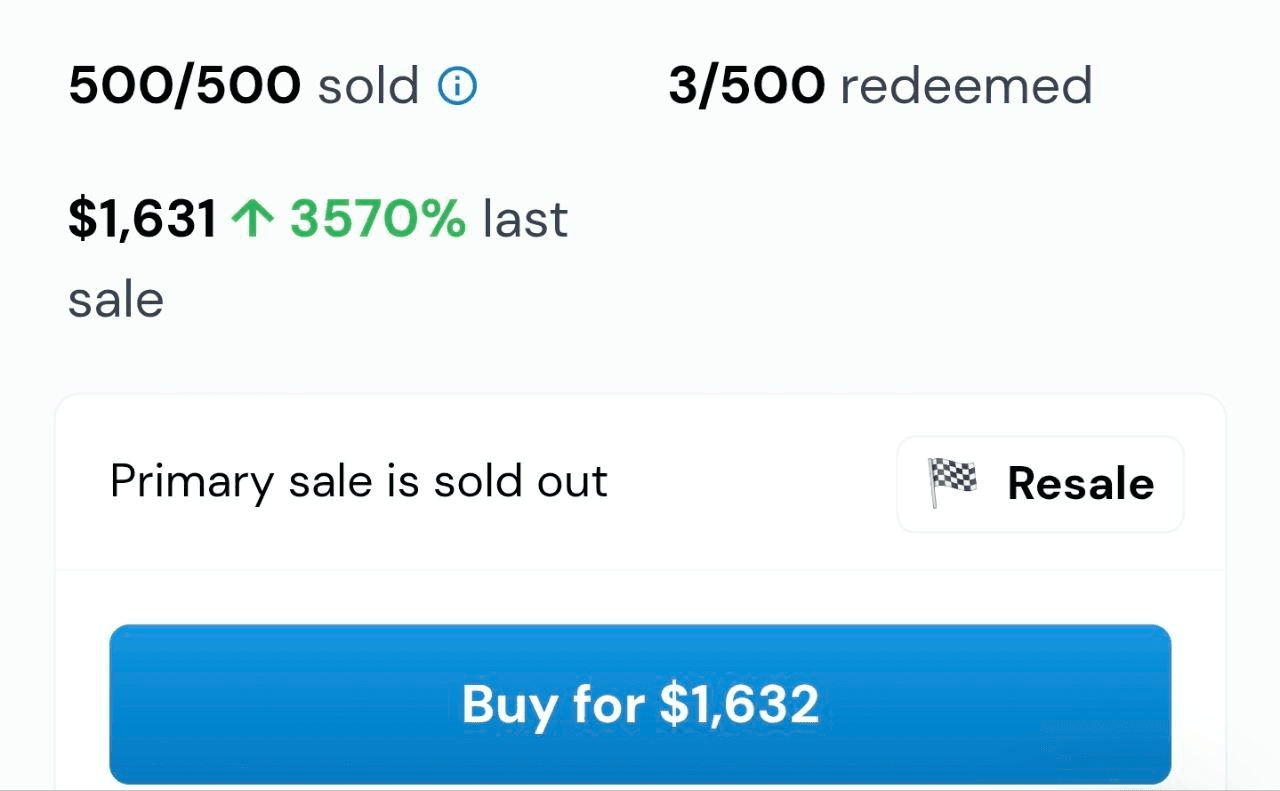Click the green 3570% increase value
Viewport: 1280px width, 791px height.
(x=378, y=219)
